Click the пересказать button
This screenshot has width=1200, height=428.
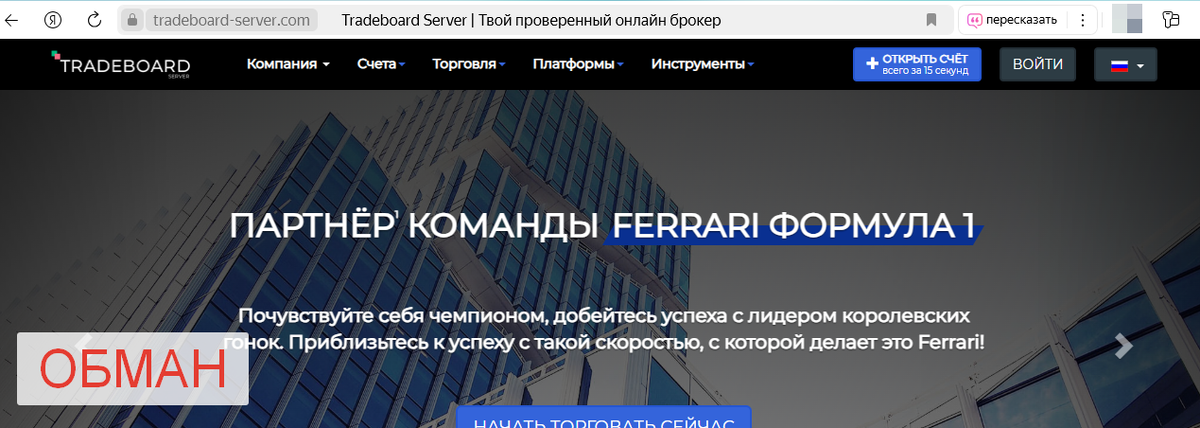tap(1011, 20)
